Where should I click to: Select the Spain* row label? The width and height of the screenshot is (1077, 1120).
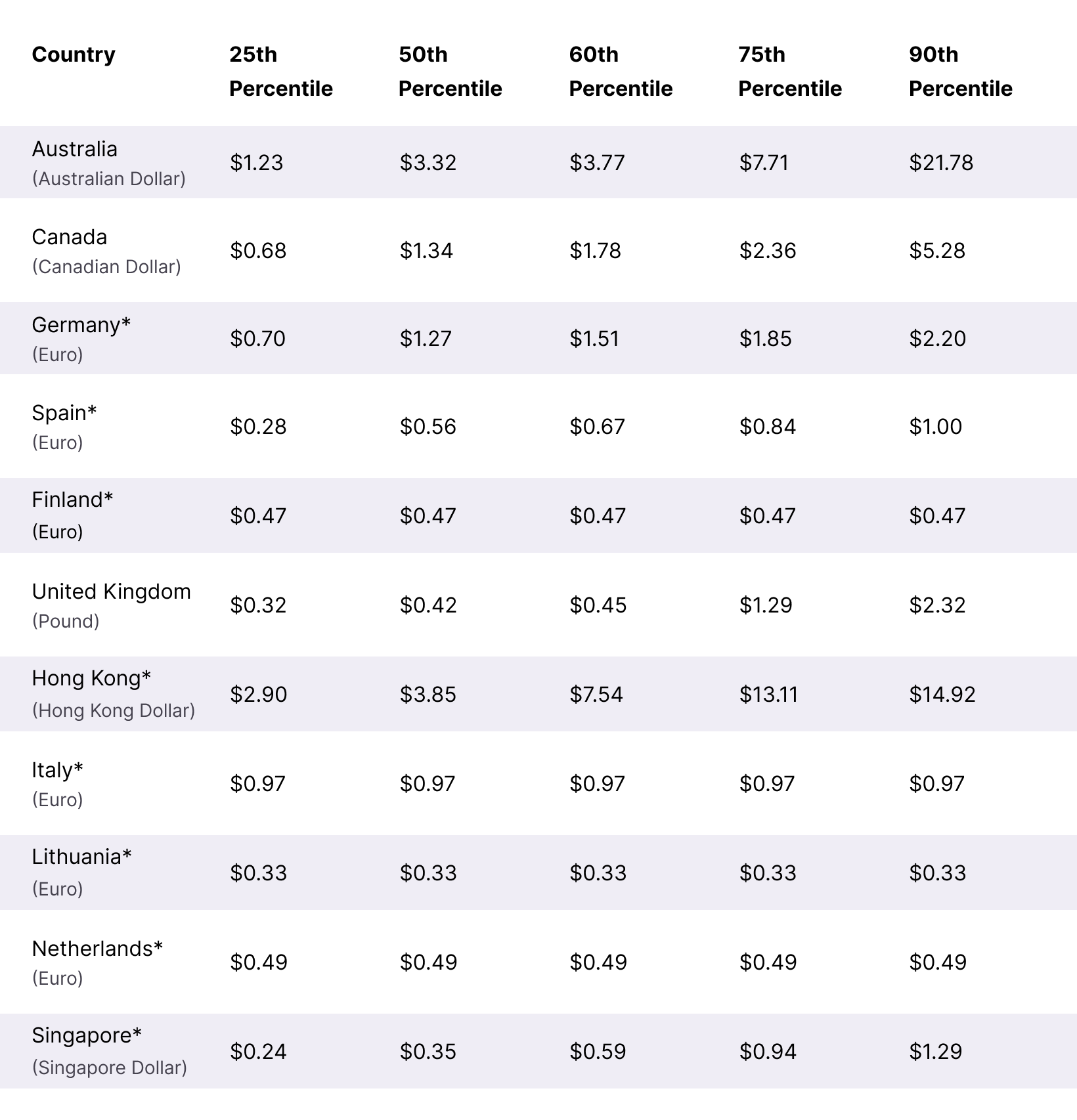coord(64,413)
